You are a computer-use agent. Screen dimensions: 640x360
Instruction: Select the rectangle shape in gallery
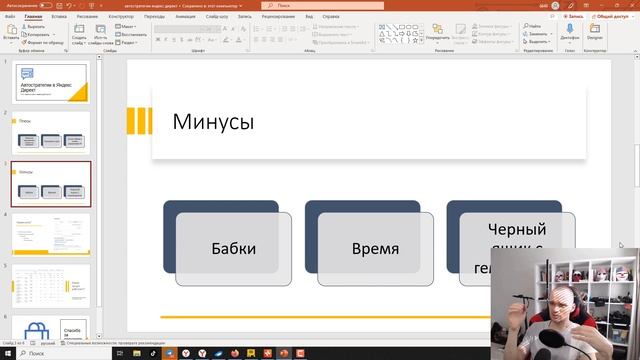[x=402, y=27]
